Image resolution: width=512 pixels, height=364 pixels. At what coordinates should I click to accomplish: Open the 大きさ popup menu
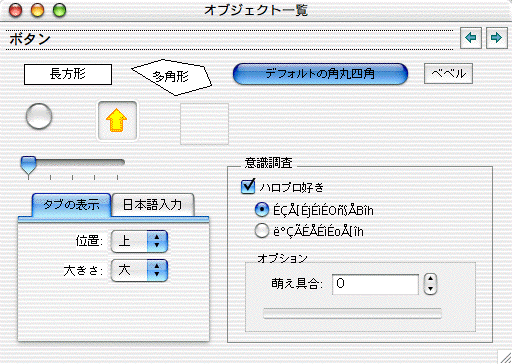tap(139, 270)
